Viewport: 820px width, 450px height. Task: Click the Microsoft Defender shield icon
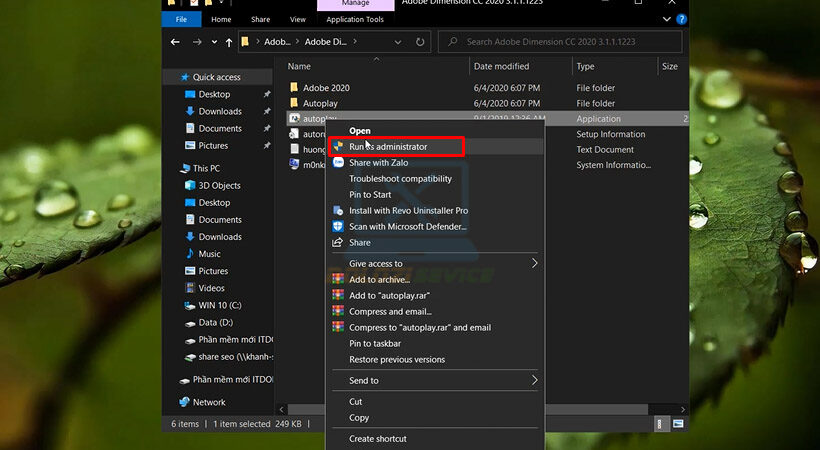(338, 227)
